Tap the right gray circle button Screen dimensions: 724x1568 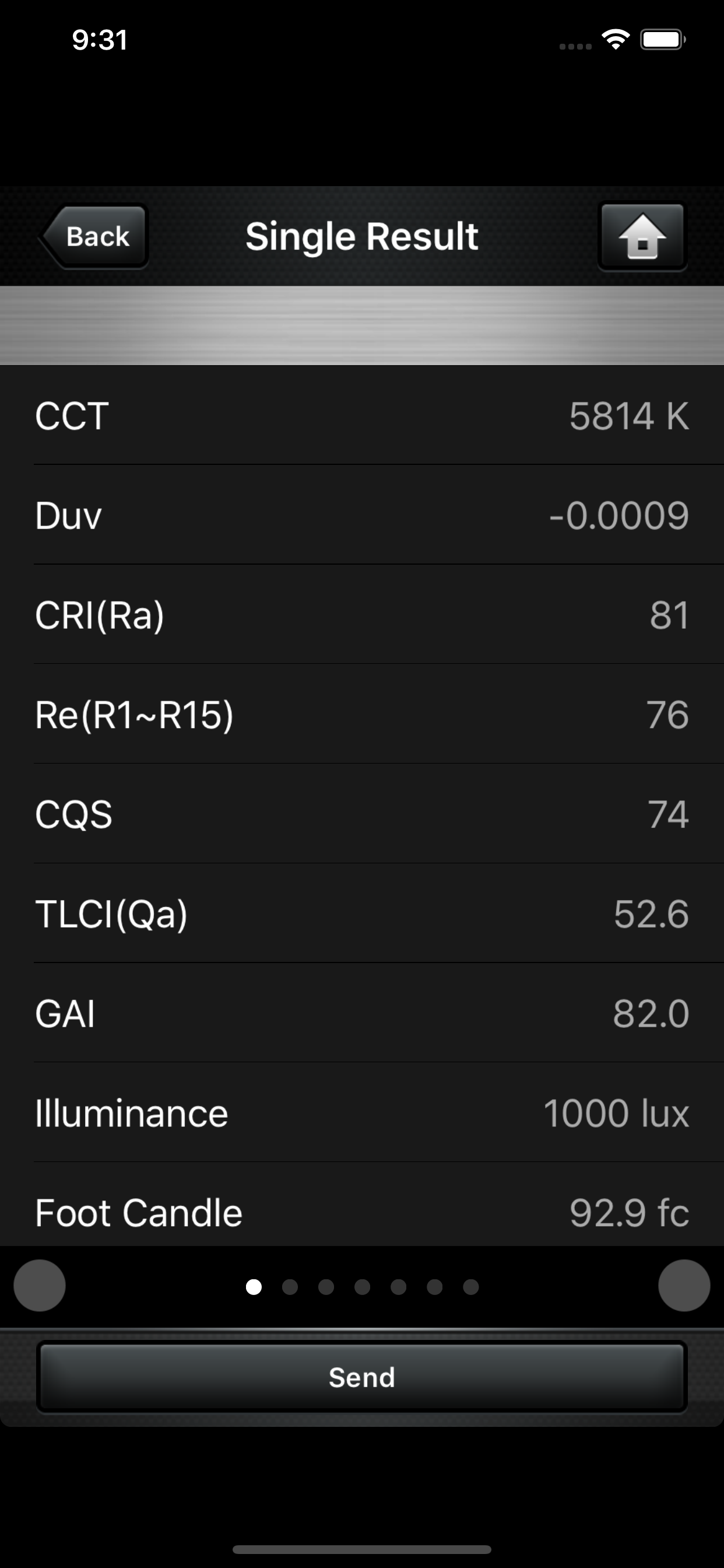[x=684, y=1286]
